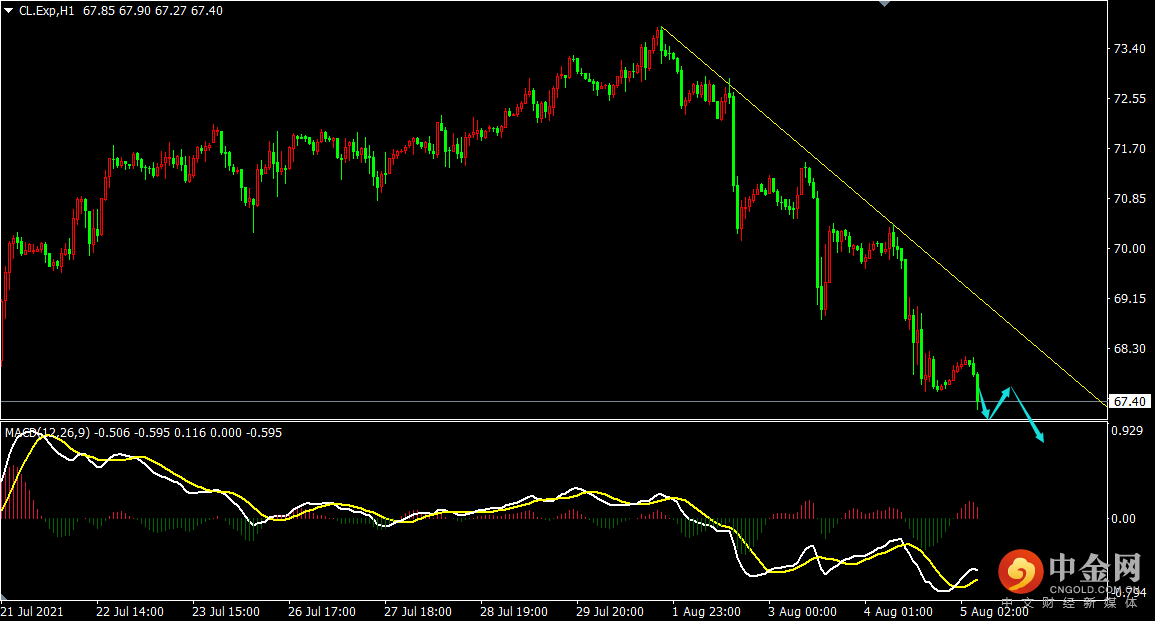The image size is (1155, 621).
Task: Click the MACD(12,26,9) indicator label
Action: tap(48, 432)
